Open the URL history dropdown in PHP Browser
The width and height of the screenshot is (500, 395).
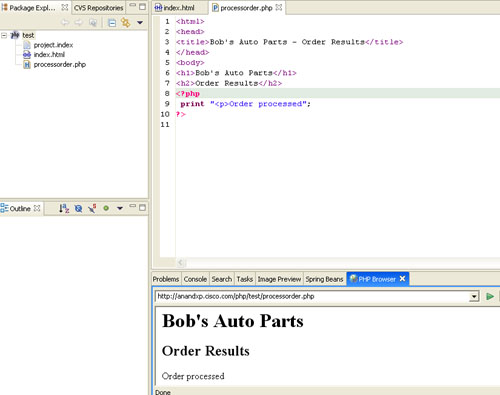coord(474,296)
